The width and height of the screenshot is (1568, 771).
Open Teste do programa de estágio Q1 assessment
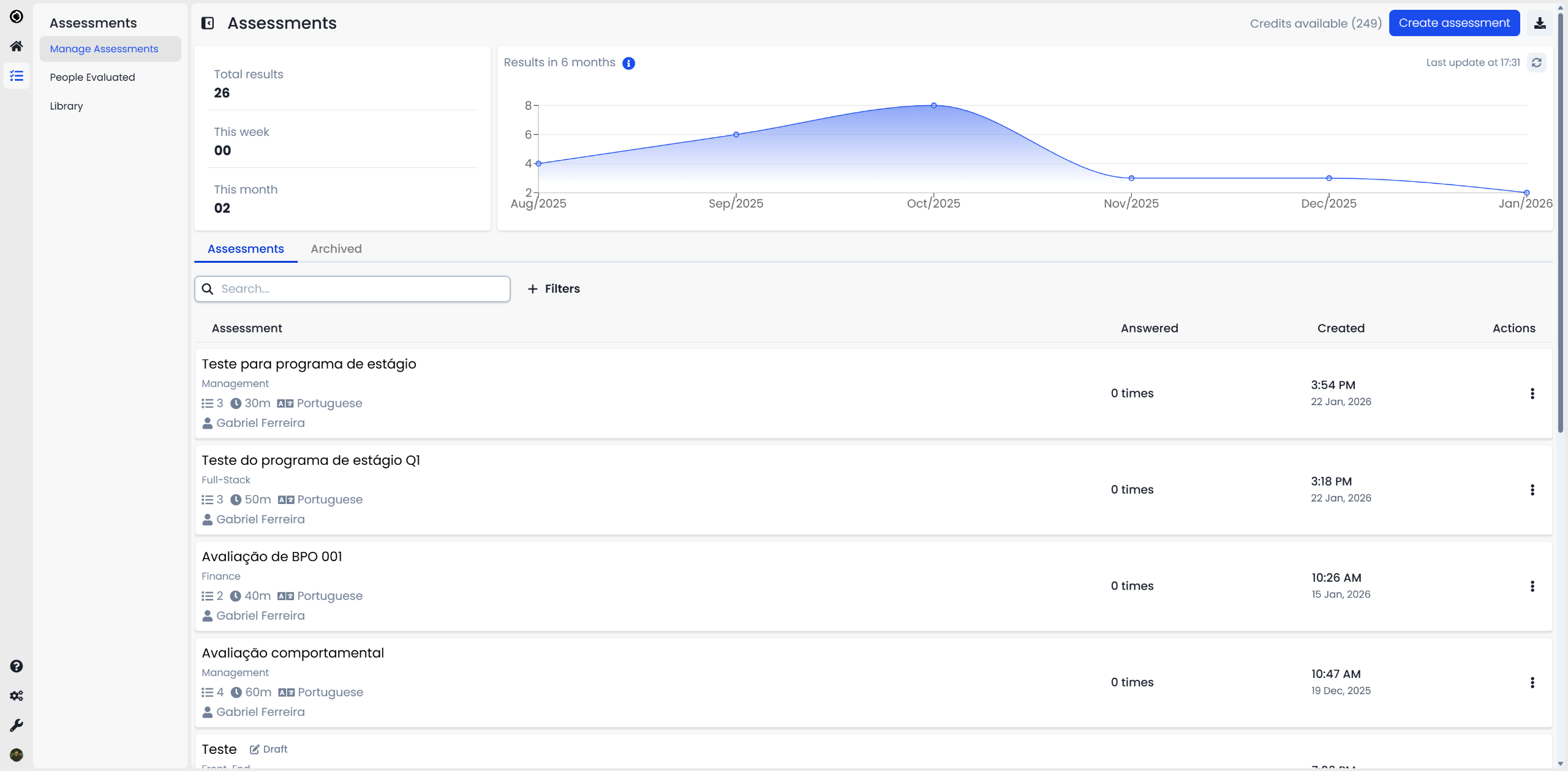(311, 461)
